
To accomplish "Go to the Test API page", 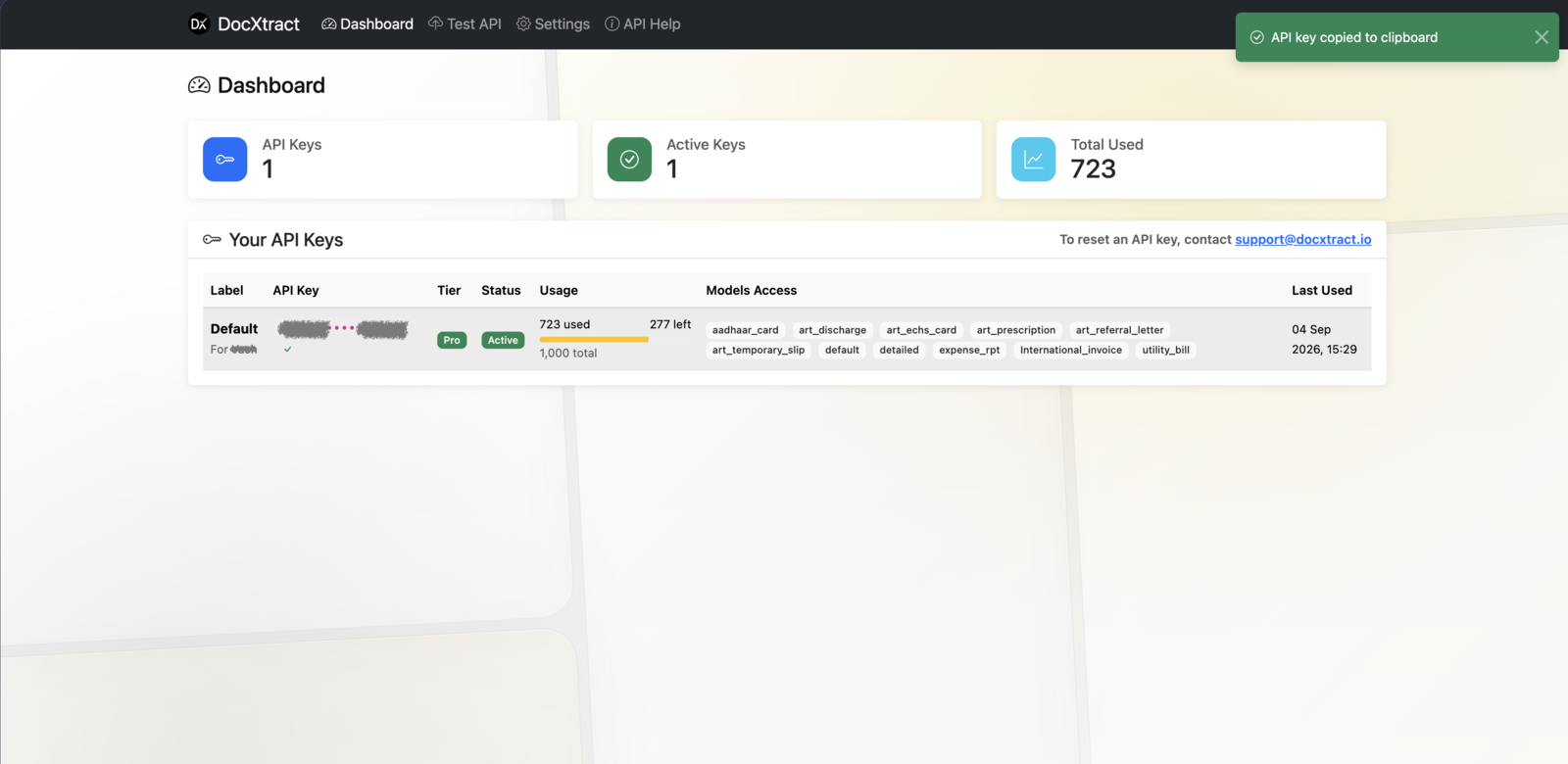I will (x=465, y=24).
